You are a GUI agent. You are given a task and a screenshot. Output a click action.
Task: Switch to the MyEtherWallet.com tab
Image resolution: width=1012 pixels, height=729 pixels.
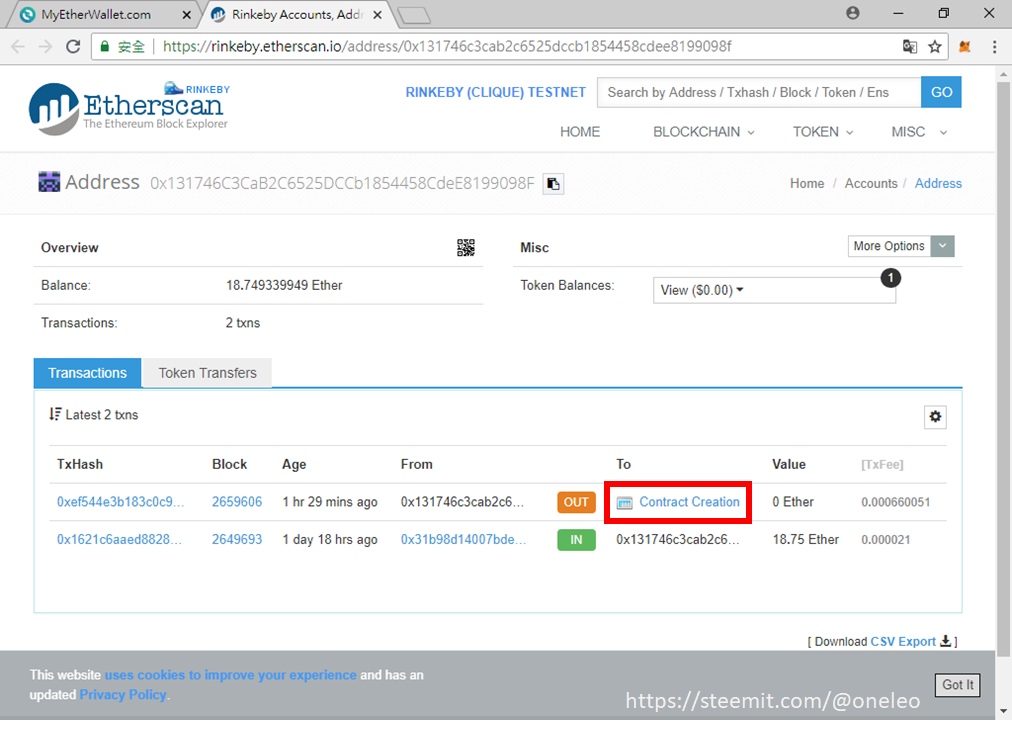coord(102,15)
